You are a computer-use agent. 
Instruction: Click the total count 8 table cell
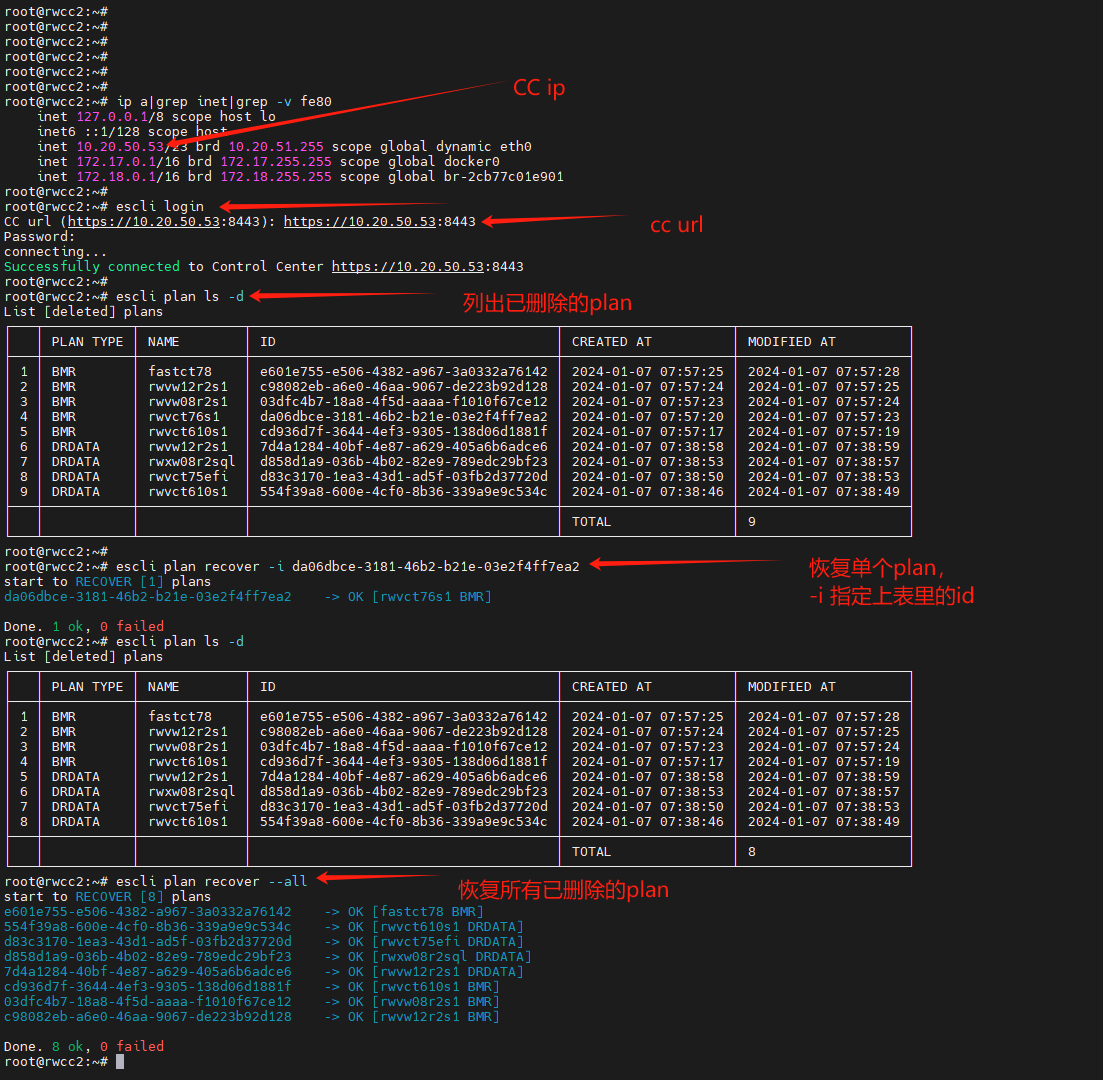[x=752, y=852]
